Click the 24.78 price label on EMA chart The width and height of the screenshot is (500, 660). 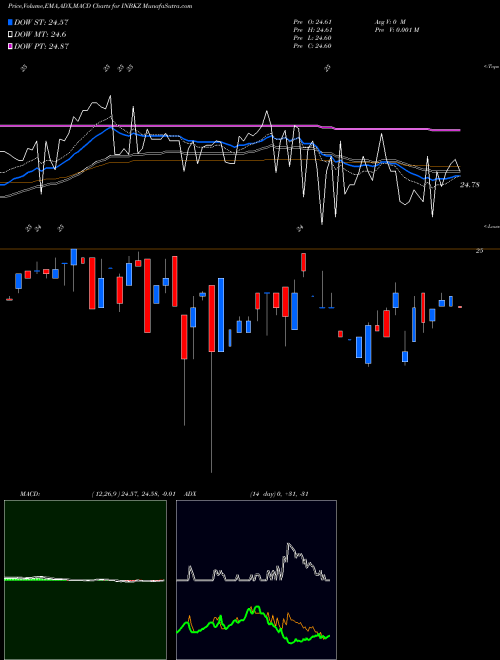tap(469, 185)
